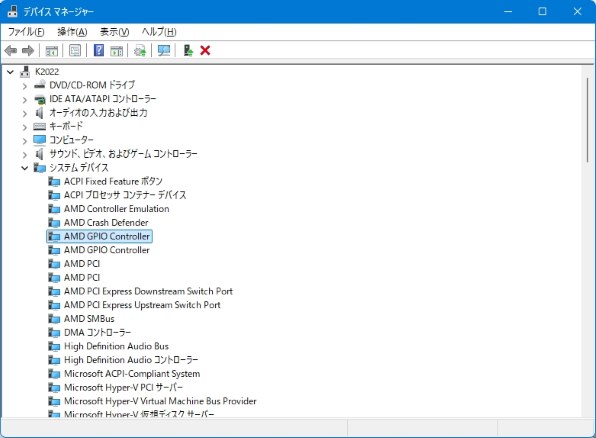
Task: Open the ヘルプ(H) menu
Action: 159,32
